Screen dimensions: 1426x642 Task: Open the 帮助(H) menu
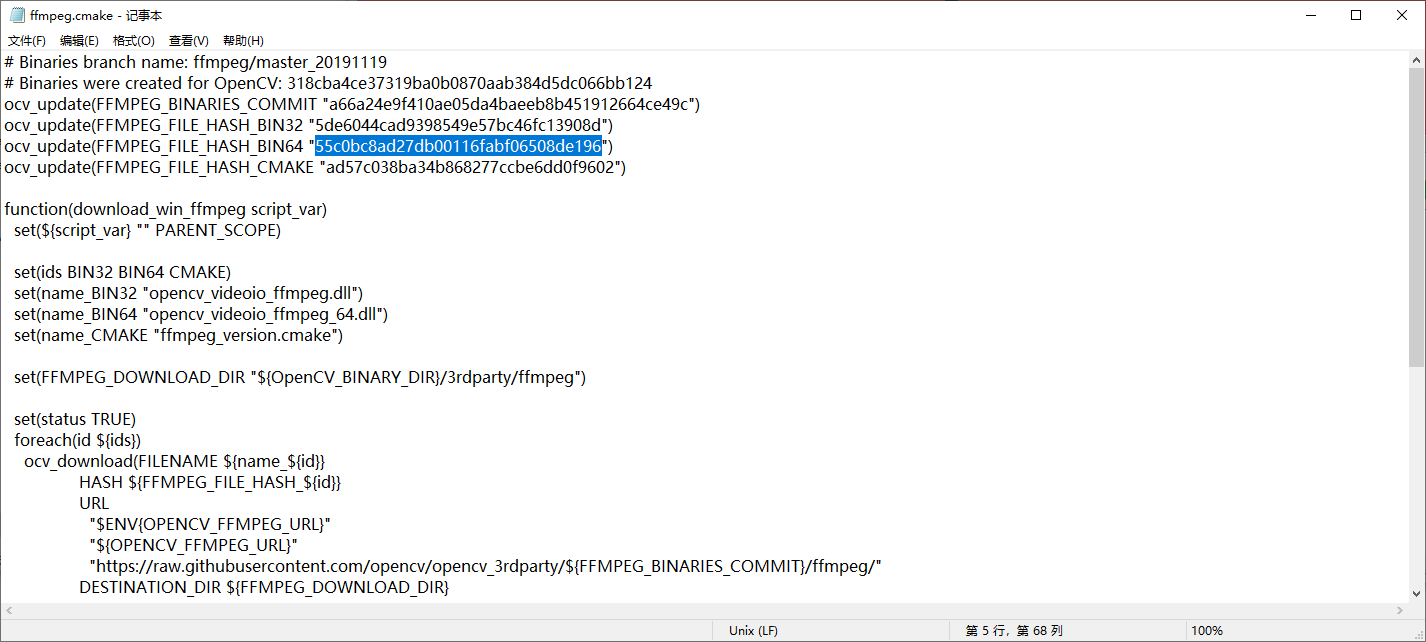[243, 41]
